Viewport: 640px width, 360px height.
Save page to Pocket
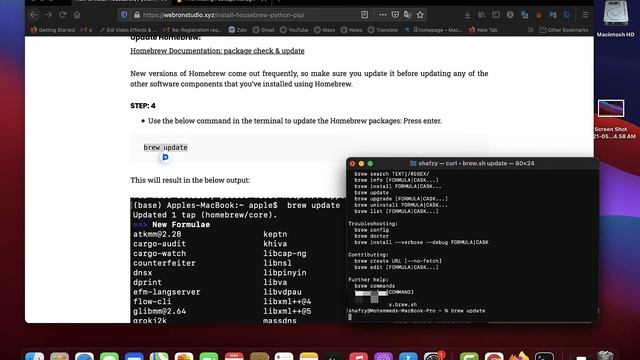pyautogui.click(x=395, y=15)
